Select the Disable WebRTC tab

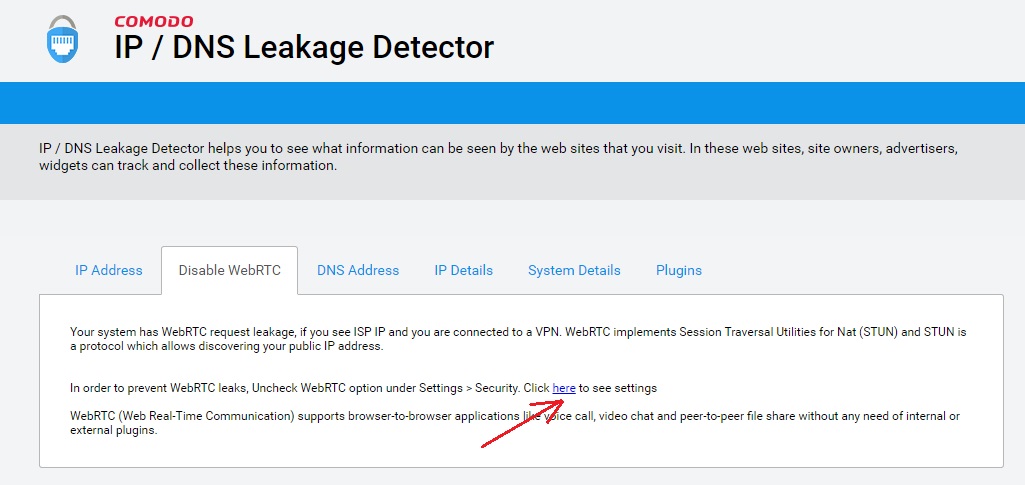click(x=229, y=270)
